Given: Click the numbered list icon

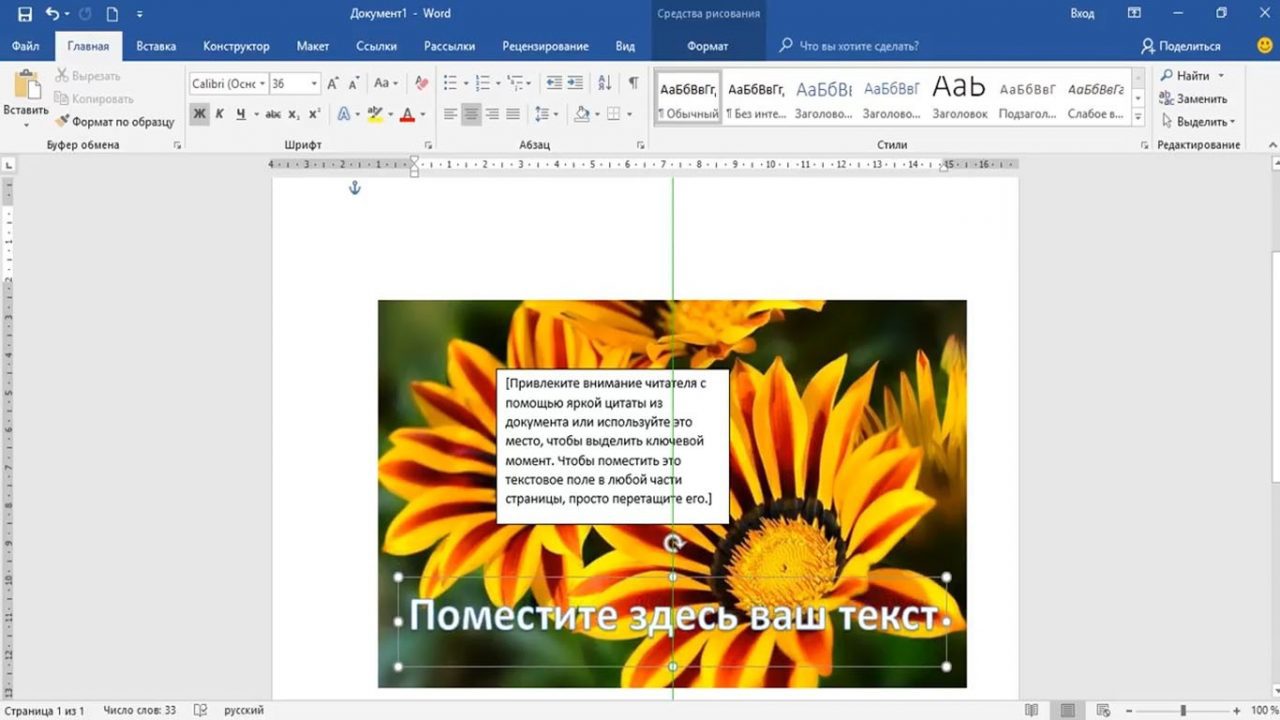Looking at the screenshot, I should click(x=484, y=84).
